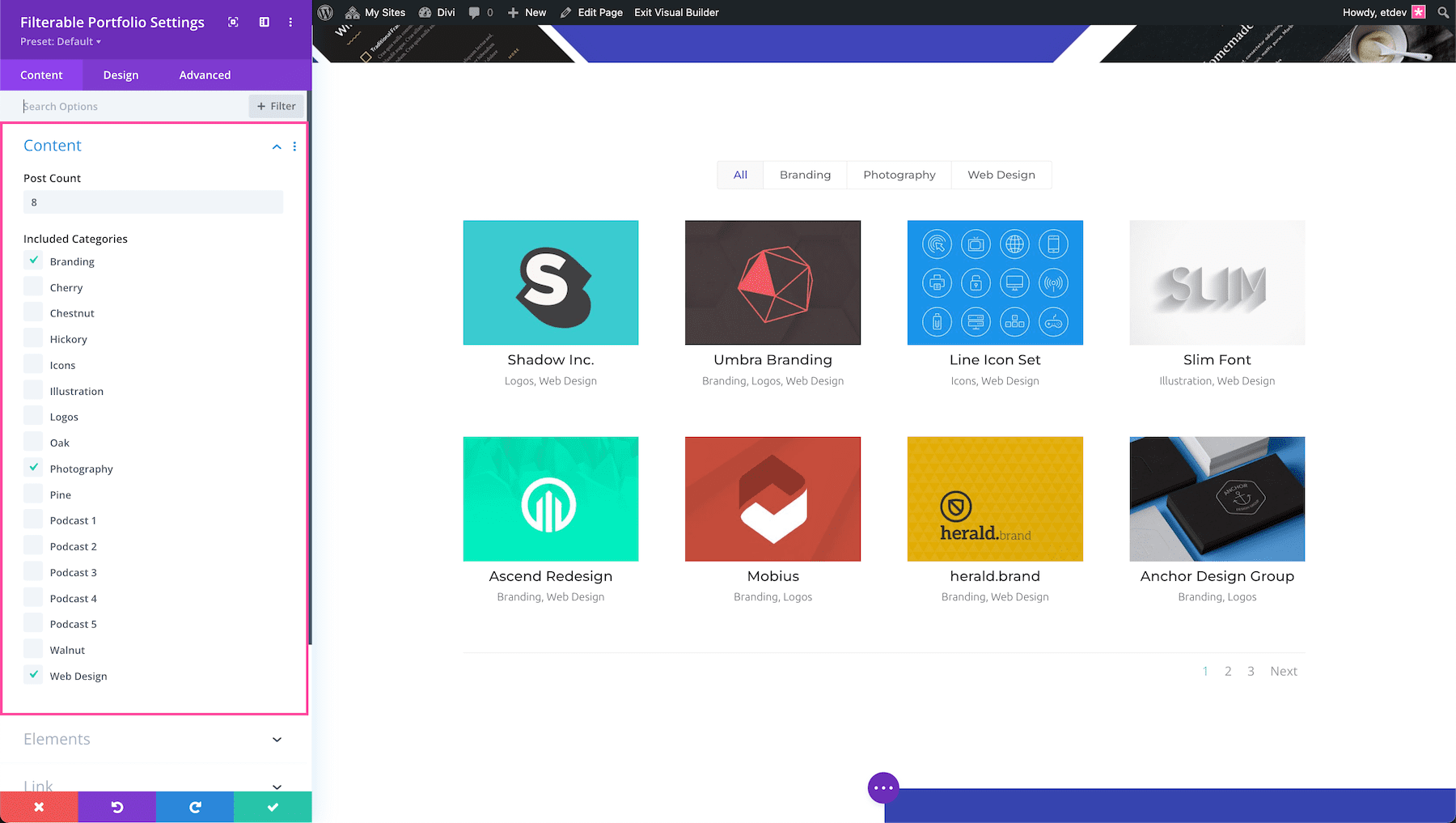Open comments via speech bubble icon

(x=475, y=12)
